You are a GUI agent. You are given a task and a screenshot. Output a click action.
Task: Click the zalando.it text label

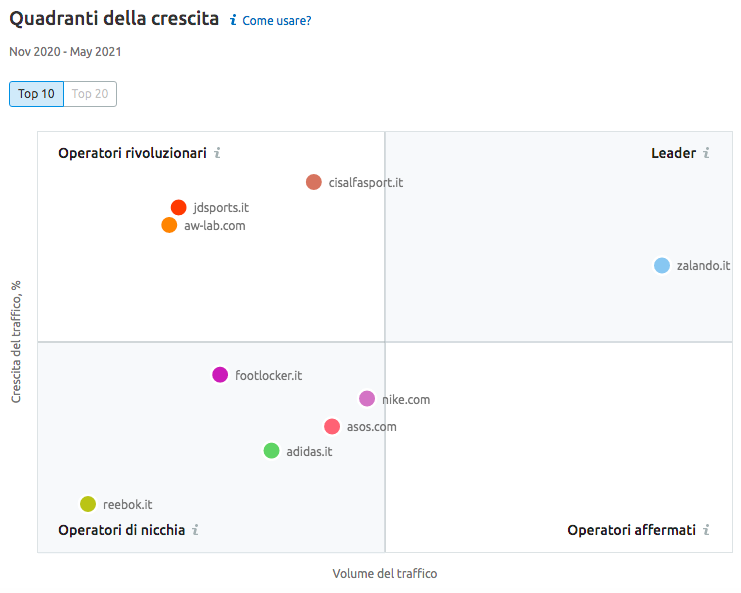703,266
